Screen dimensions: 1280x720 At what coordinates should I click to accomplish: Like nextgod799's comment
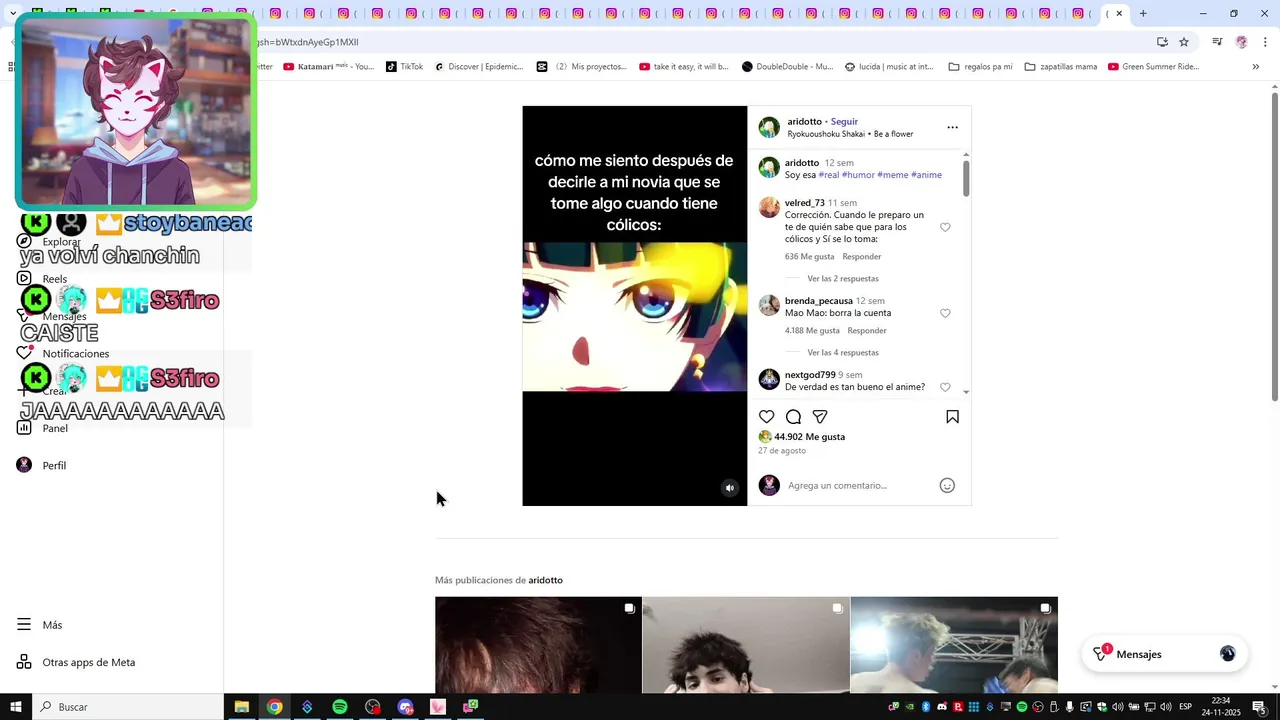click(x=945, y=387)
